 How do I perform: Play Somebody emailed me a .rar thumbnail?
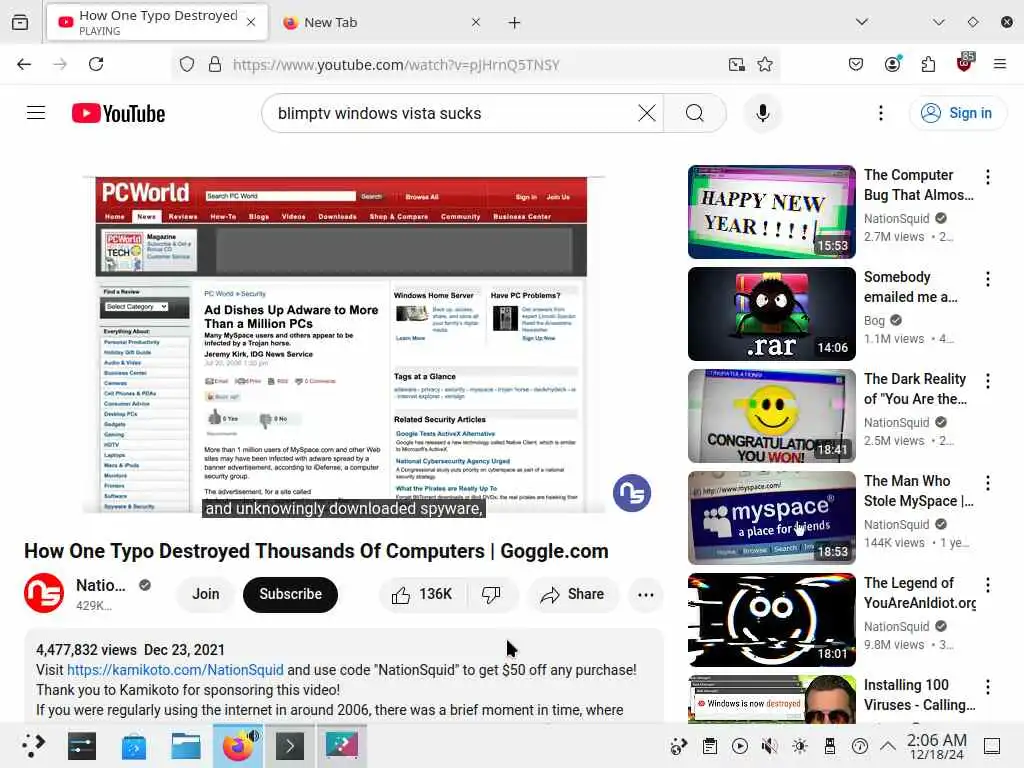771,313
